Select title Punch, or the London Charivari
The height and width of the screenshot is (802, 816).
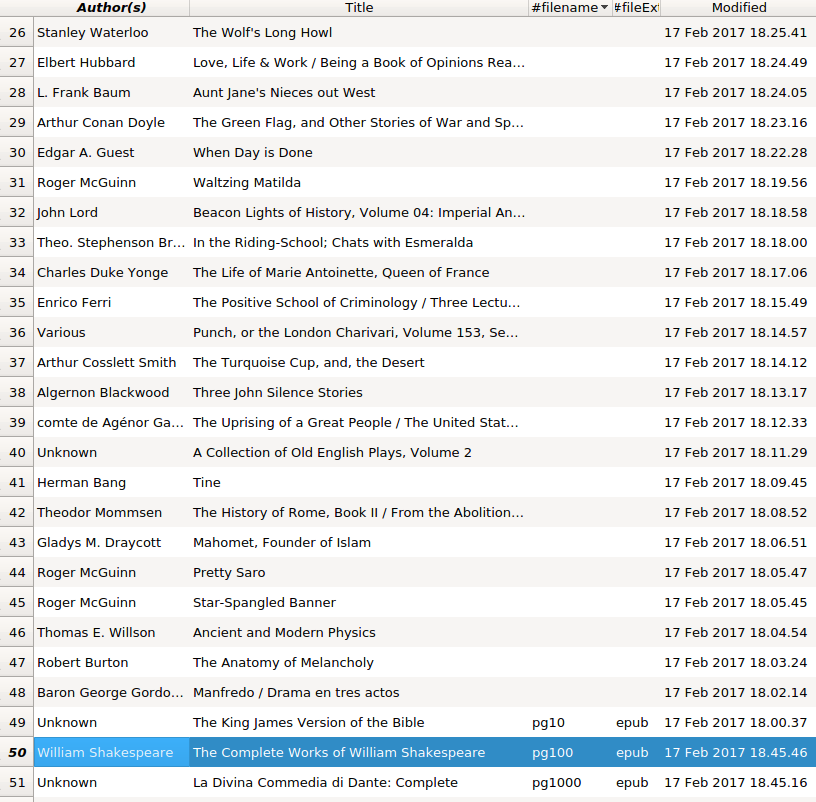tap(355, 333)
